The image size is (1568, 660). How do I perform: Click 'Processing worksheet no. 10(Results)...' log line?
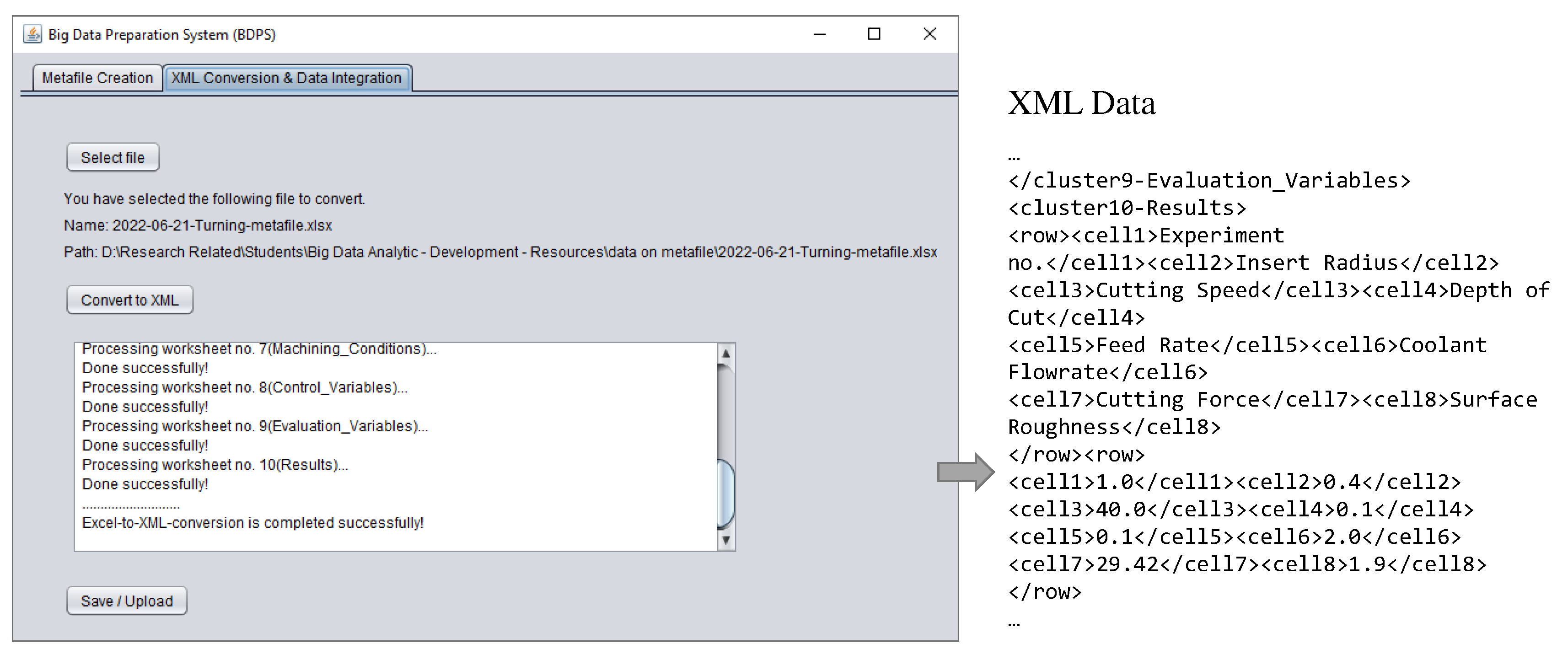(x=215, y=465)
